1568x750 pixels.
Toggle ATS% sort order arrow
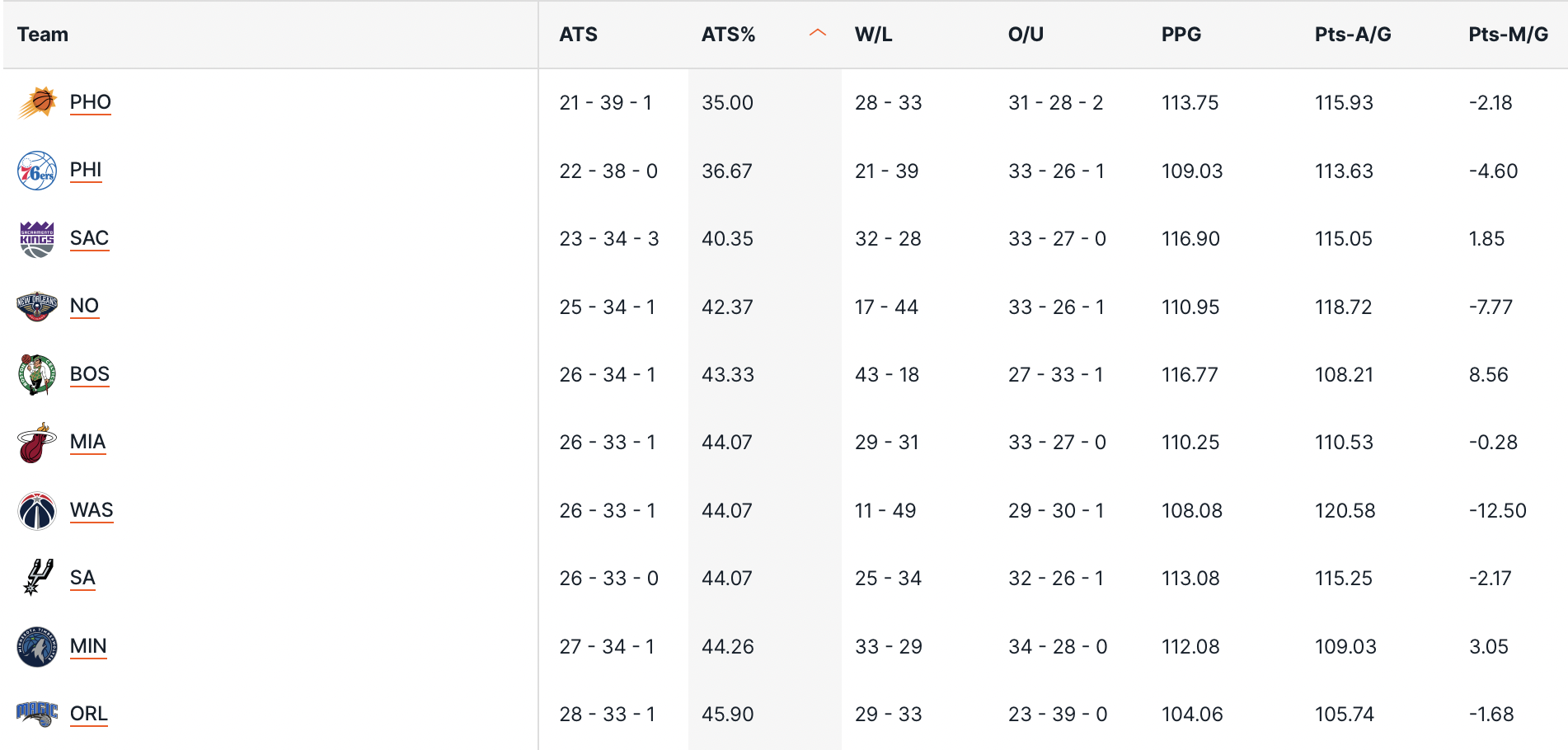pyautogui.click(x=817, y=34)
